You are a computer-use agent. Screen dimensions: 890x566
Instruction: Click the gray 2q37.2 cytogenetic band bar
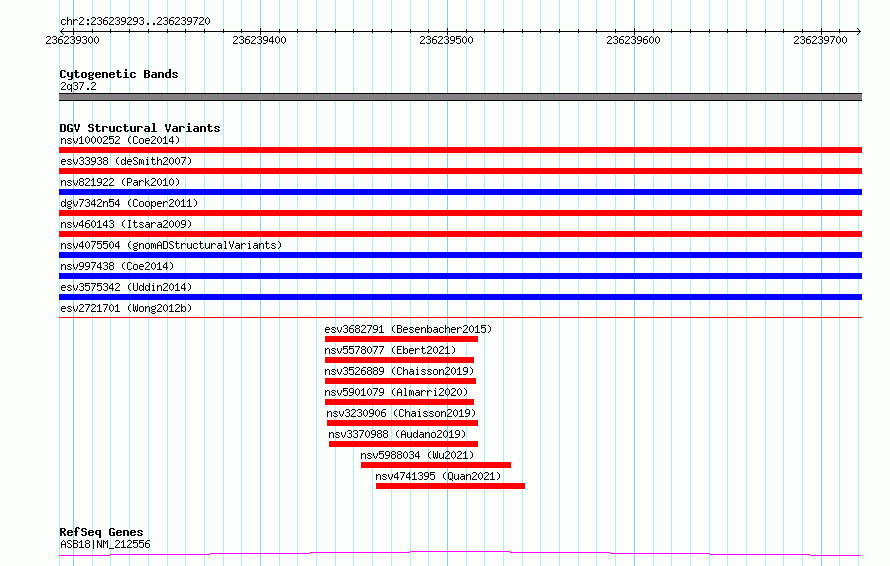click(x=460, y=97)
